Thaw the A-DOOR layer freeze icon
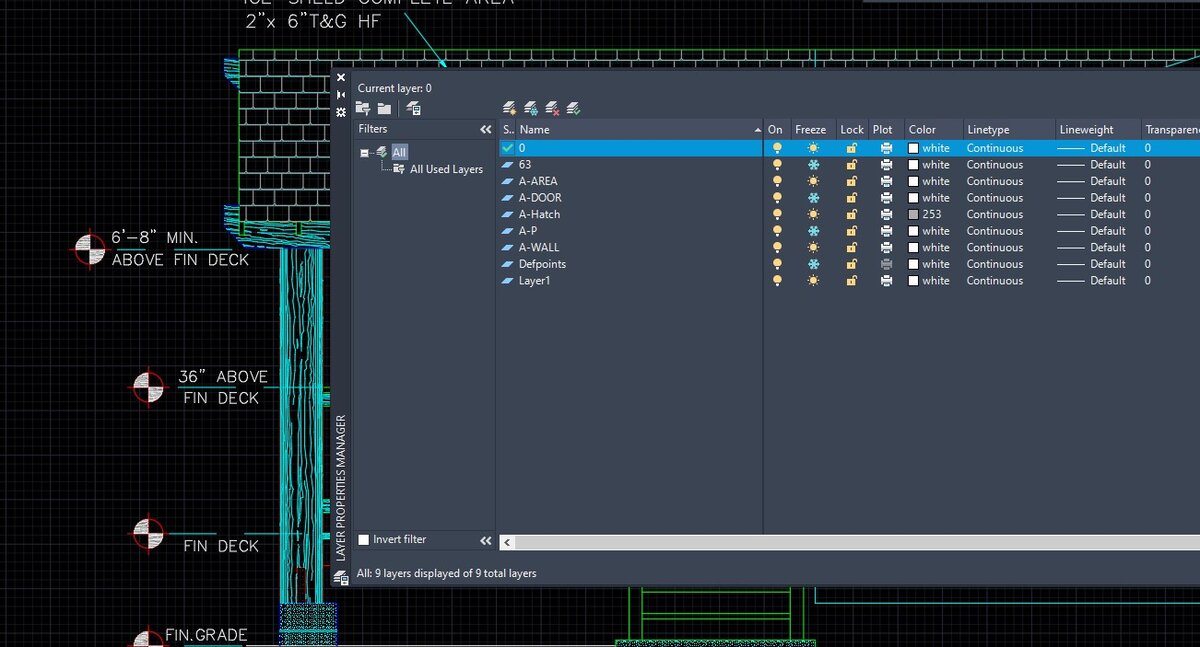This screenshot has width=1200, height=647. (813, 198)
